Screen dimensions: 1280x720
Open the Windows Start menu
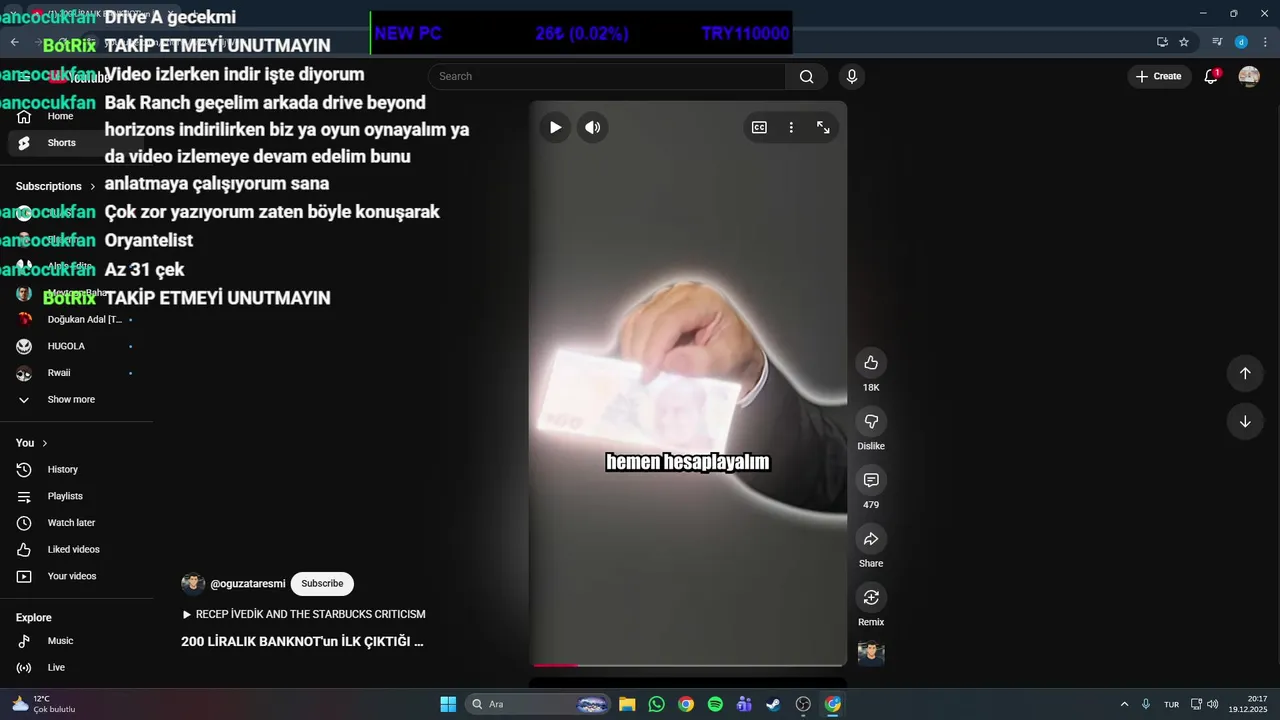point(448,704)
